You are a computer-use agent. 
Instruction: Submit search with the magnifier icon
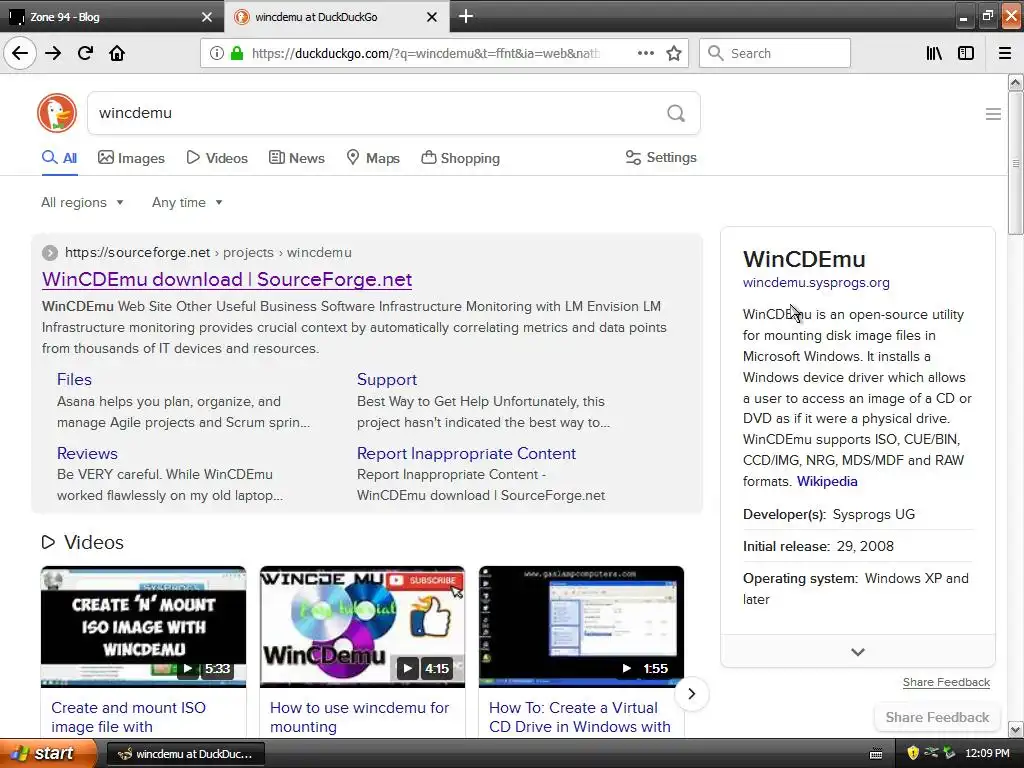(676, 113)
